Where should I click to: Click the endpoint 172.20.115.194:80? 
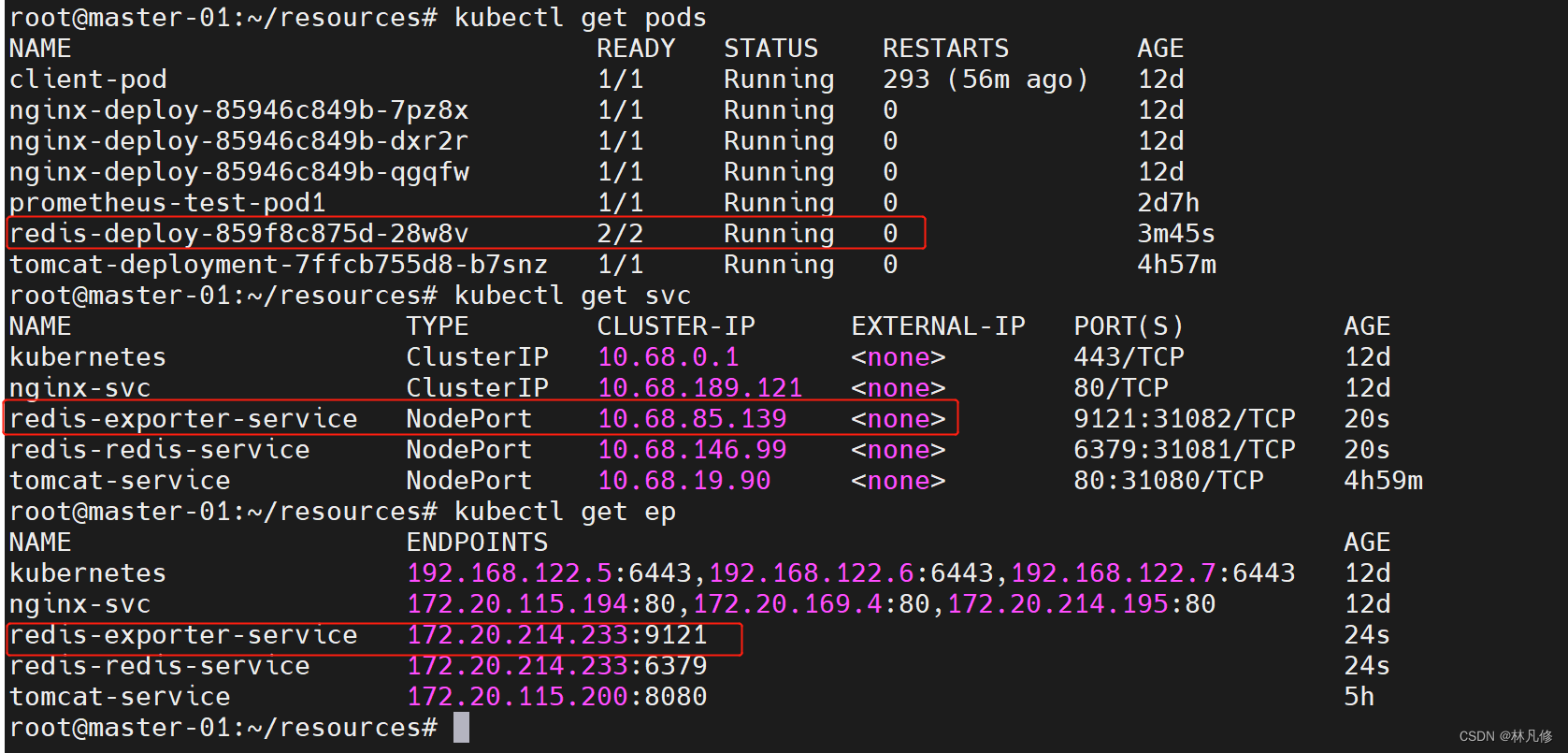(541, 604)
